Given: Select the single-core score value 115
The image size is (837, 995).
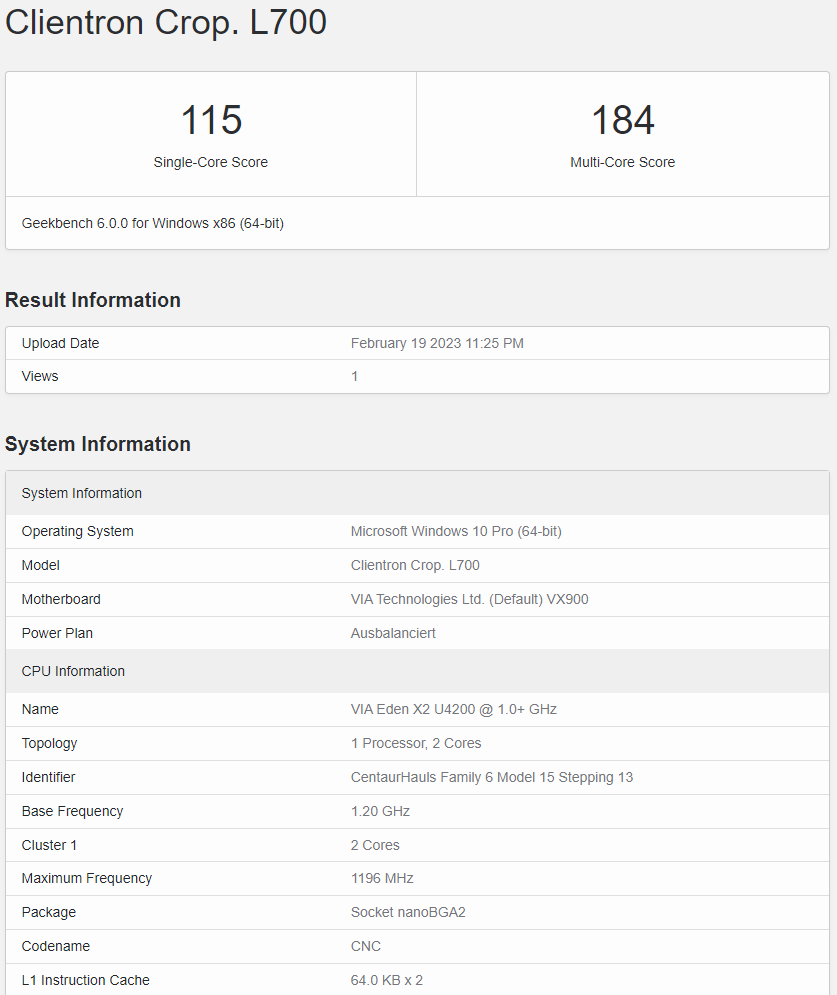Looking at the screenshot, I should point(211,120).
